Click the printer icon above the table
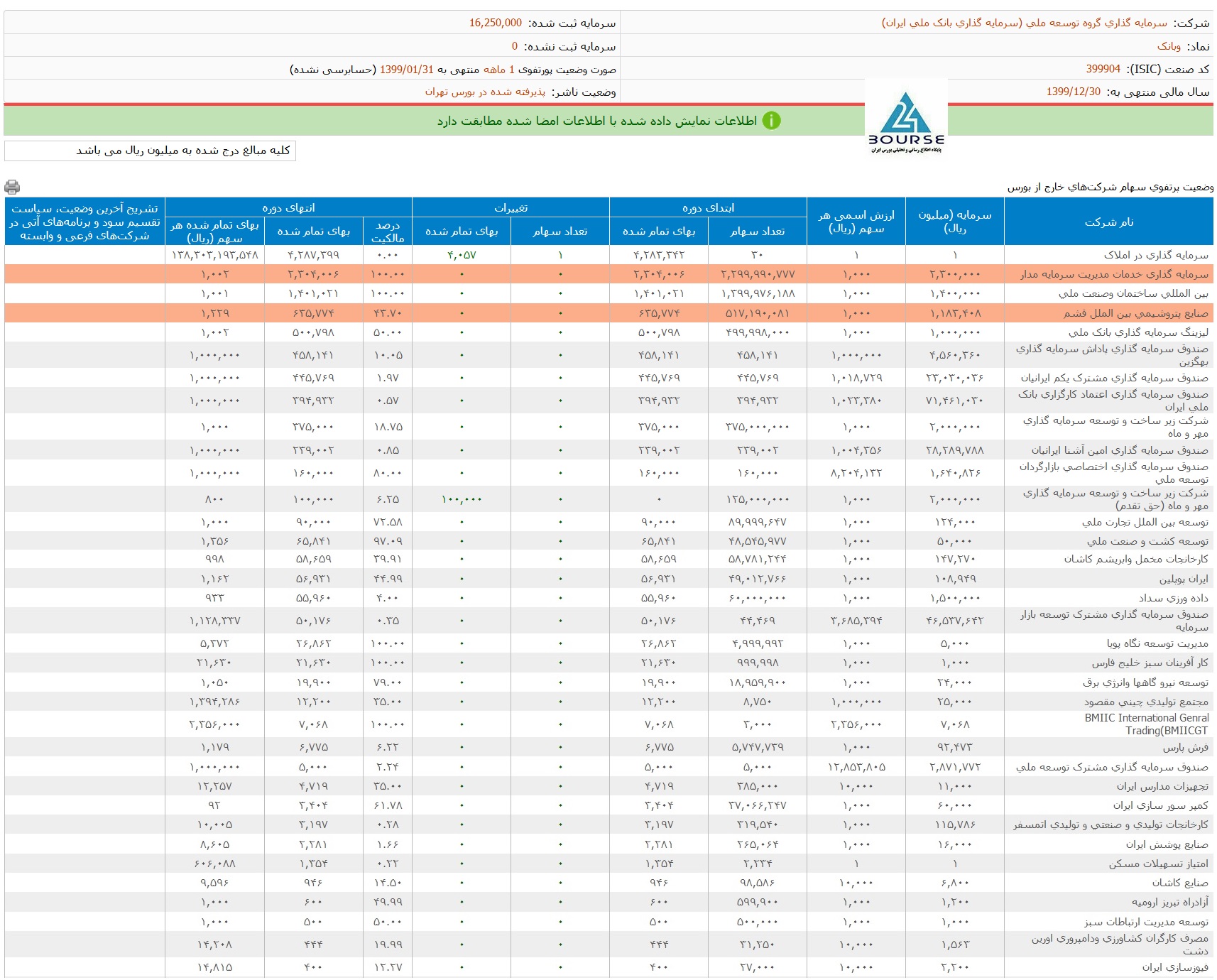The image size is (1217, 980). coord(12,187)
